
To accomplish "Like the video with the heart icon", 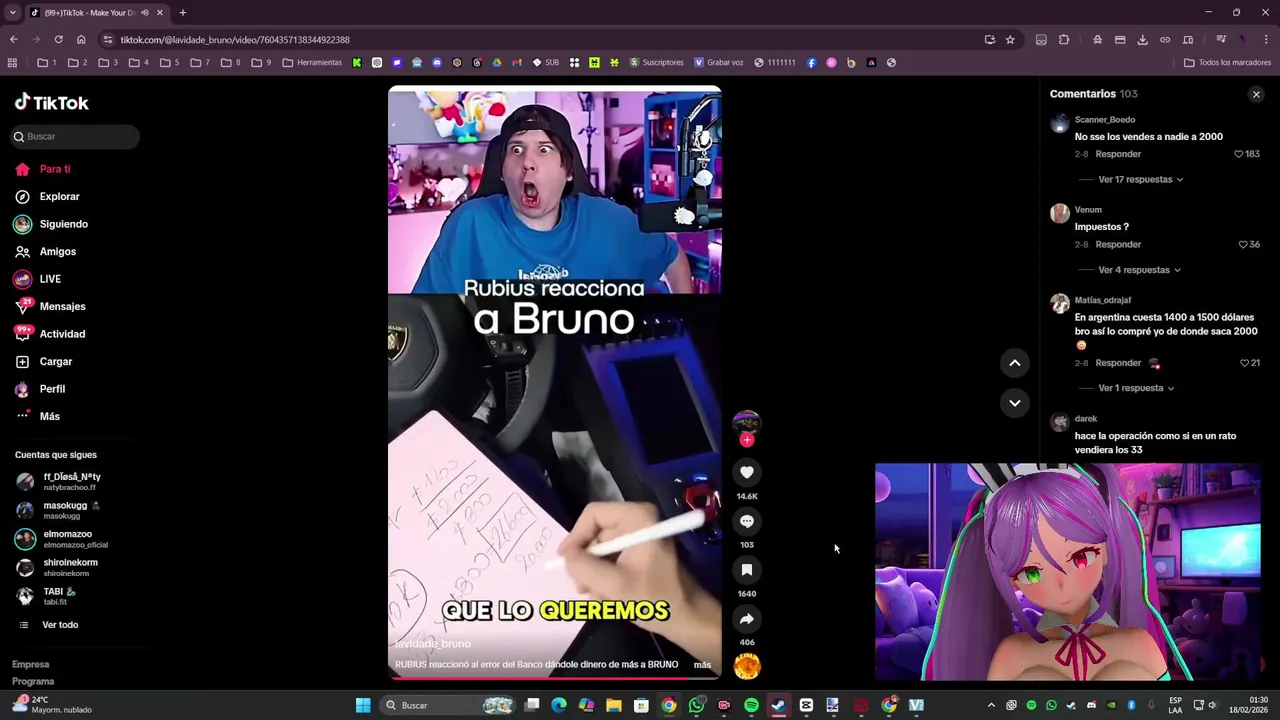I will 746,472.
